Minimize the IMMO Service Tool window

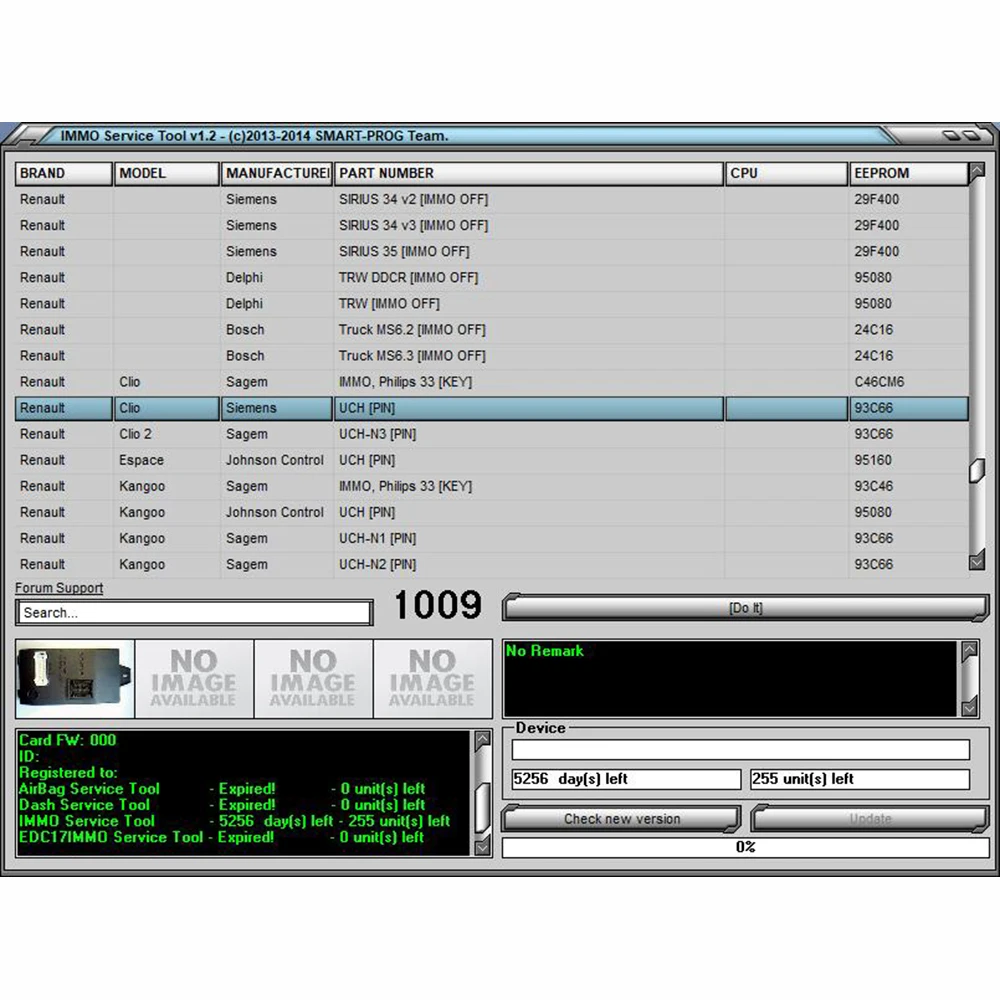click(x=951, y=135)
